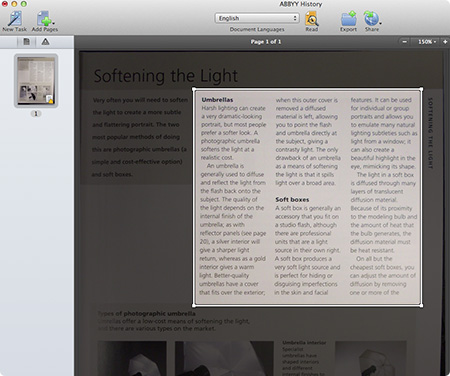Screen dimensions: 450x376
Task: Click the 'Softening the Light' heading
Action: [166, 76]
